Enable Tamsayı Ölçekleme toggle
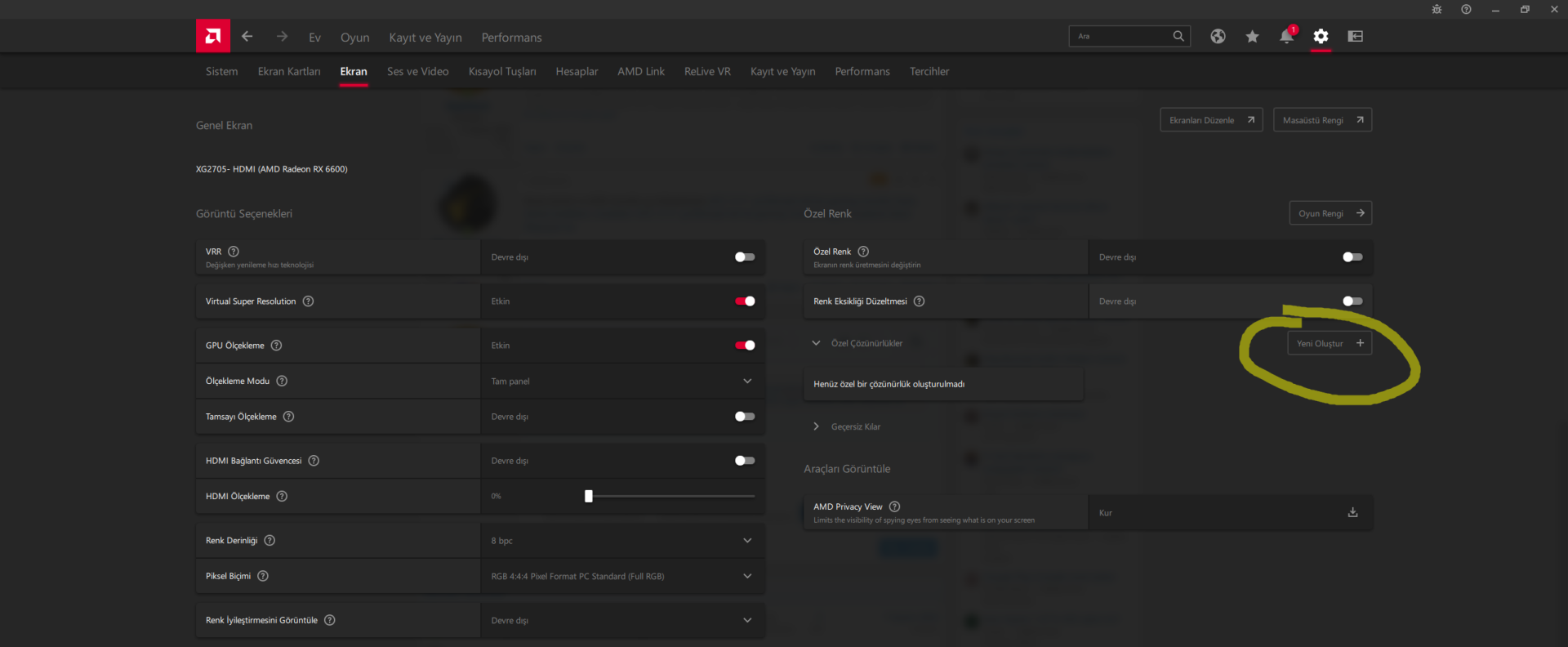The width and height of the screenshot is (1568, 647). (x=745, y=417)
